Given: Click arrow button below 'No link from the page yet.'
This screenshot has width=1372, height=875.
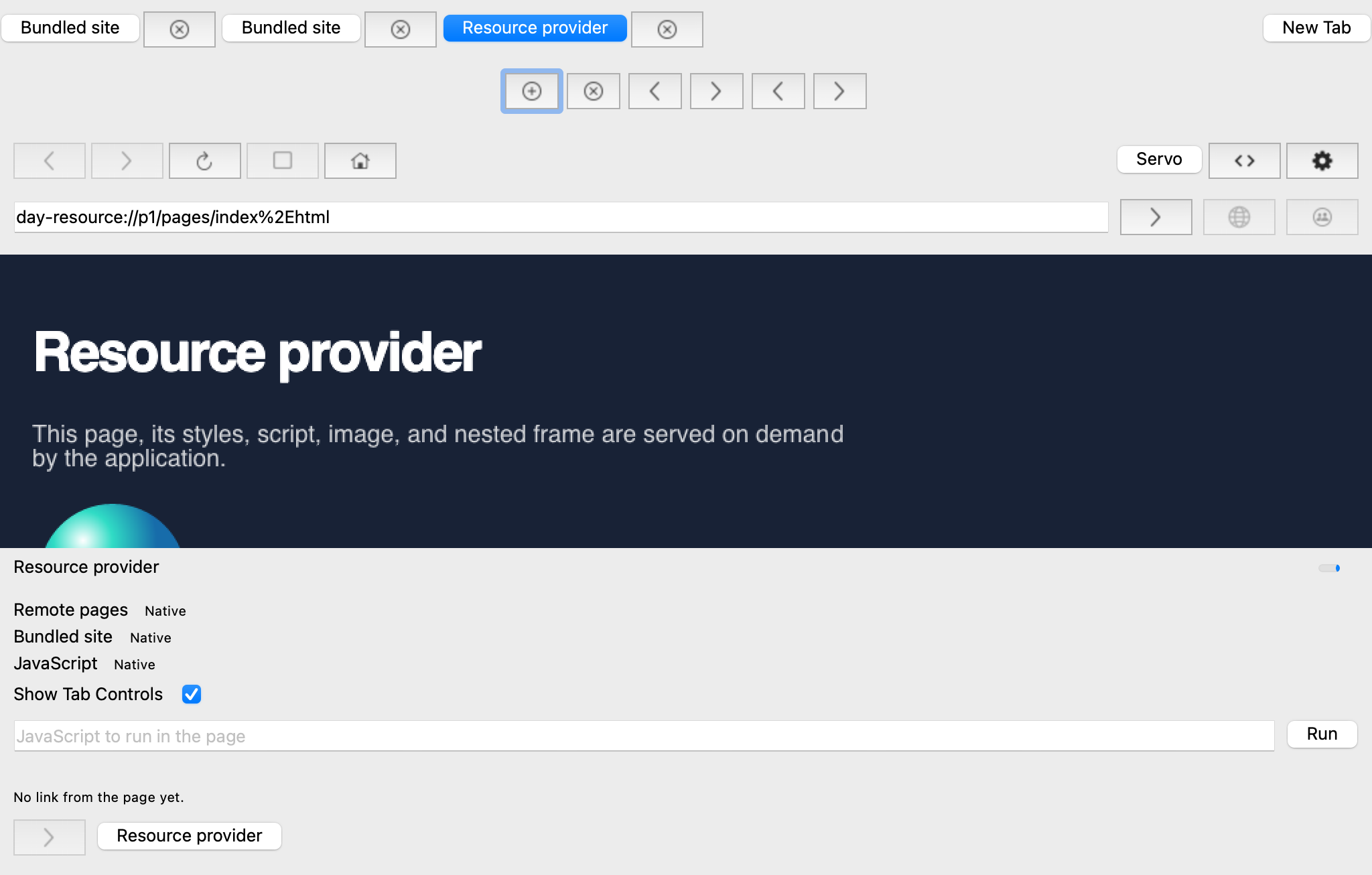Looking at the screenshot, I should coord(50,837).
